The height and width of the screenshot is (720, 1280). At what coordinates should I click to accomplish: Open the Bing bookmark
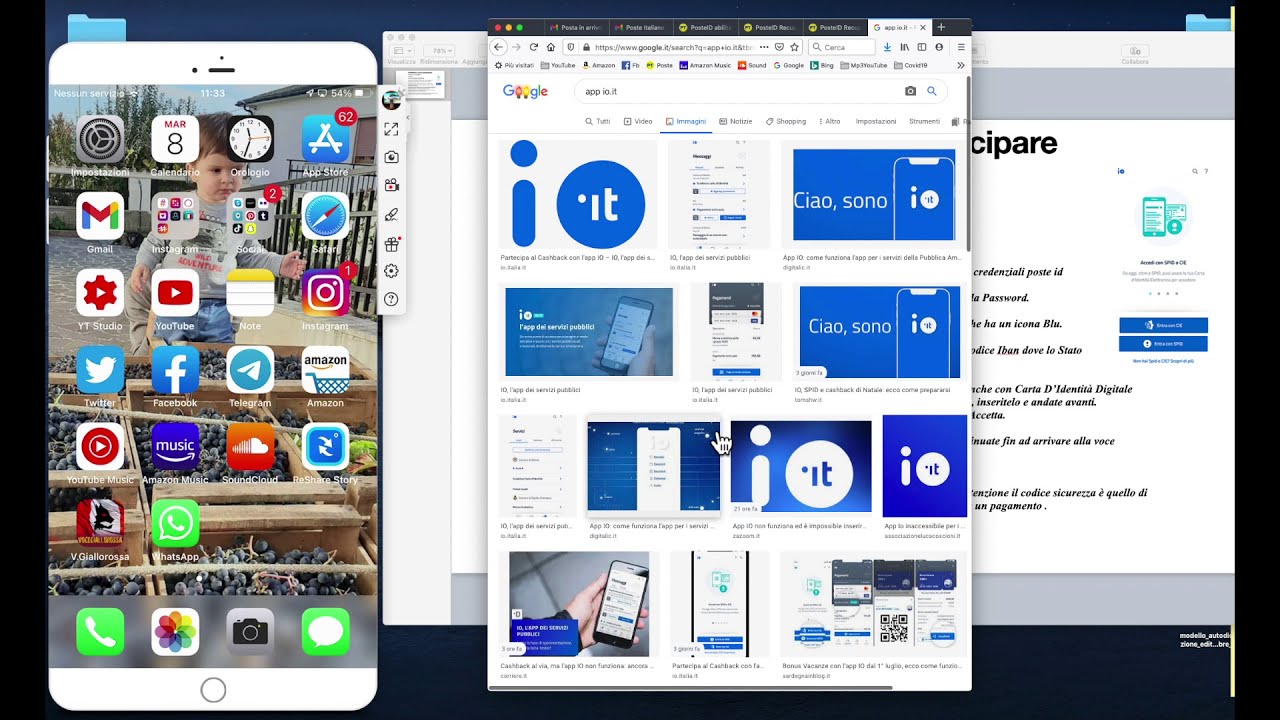click(x=821, y=65)
